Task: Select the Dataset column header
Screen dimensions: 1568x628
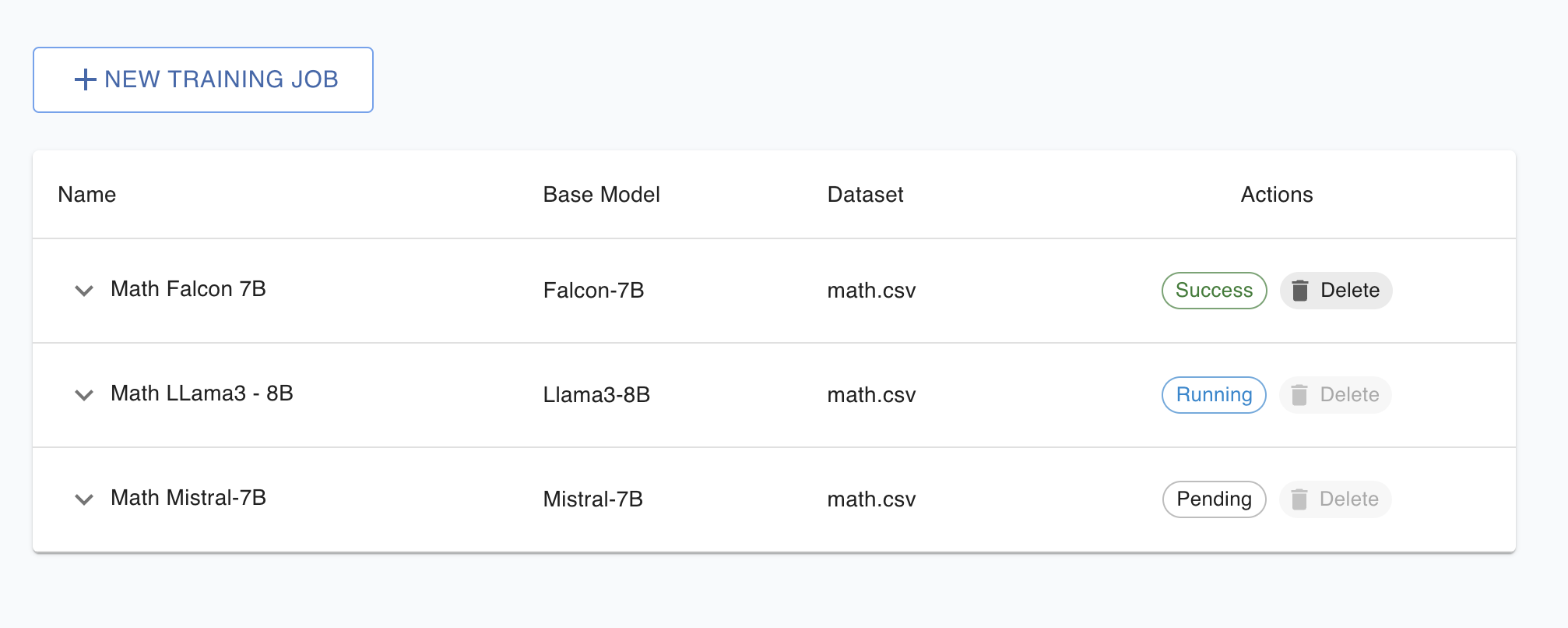Action: tap(865, 195)
